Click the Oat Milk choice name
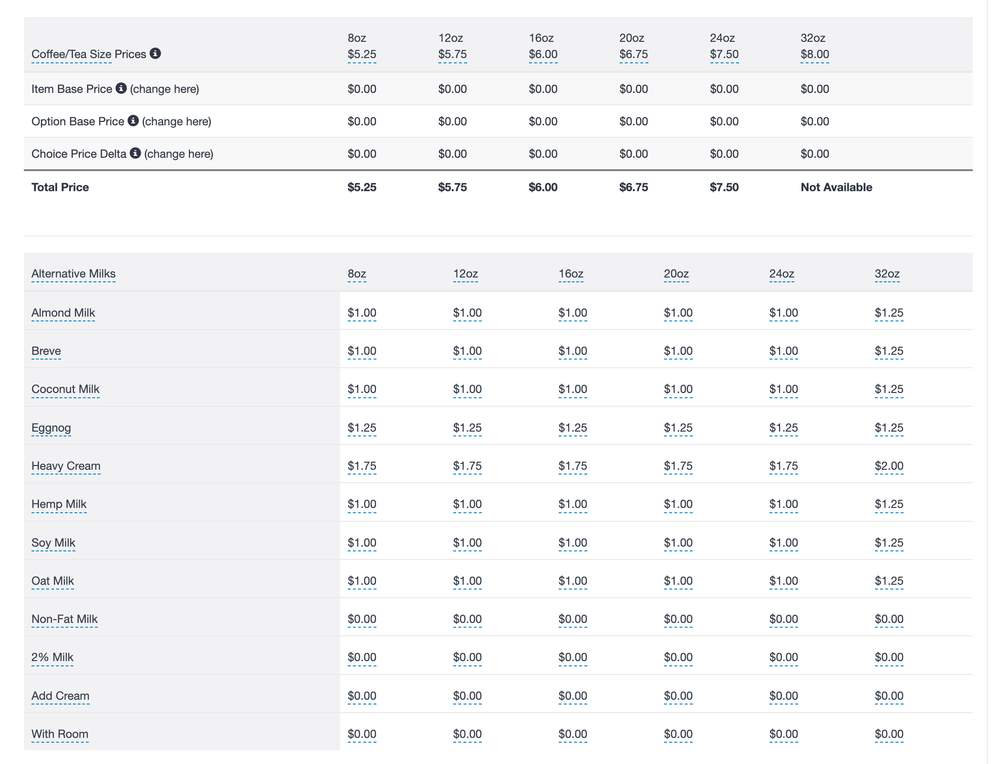Viewport: 999px width, 764px height. point(52,581)
